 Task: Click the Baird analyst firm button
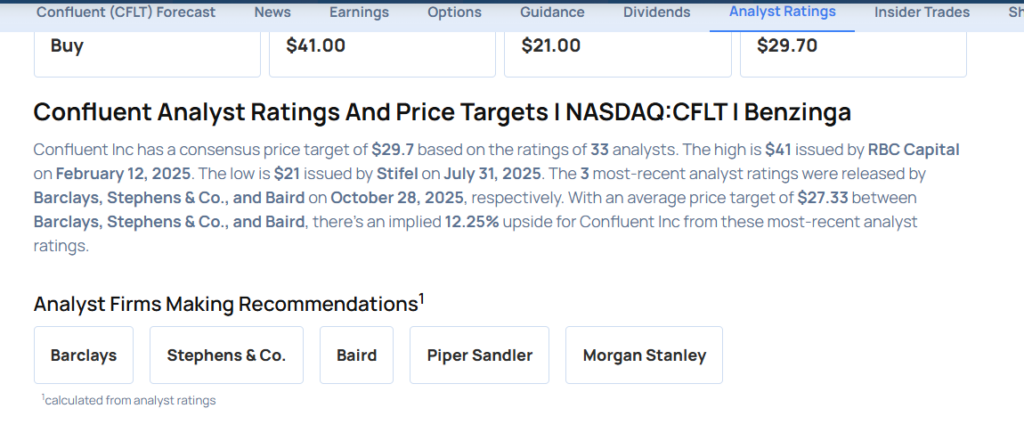pos(357,355)
